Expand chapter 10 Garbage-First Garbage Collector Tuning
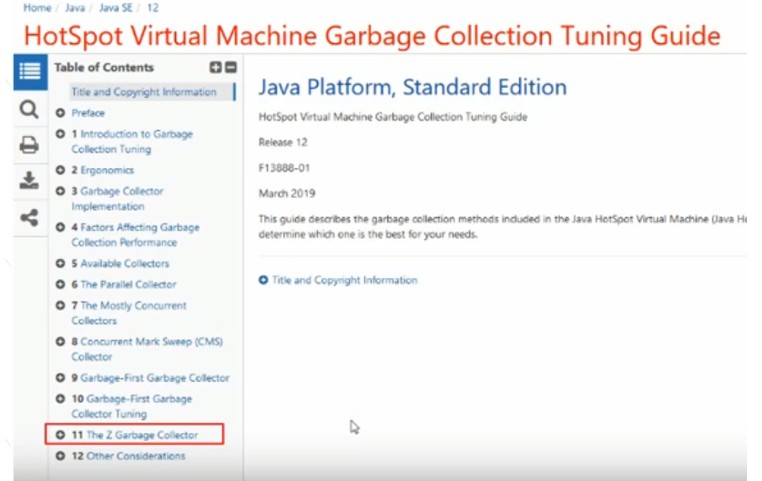Screen dimensions: 762x481 coord(60,398)
